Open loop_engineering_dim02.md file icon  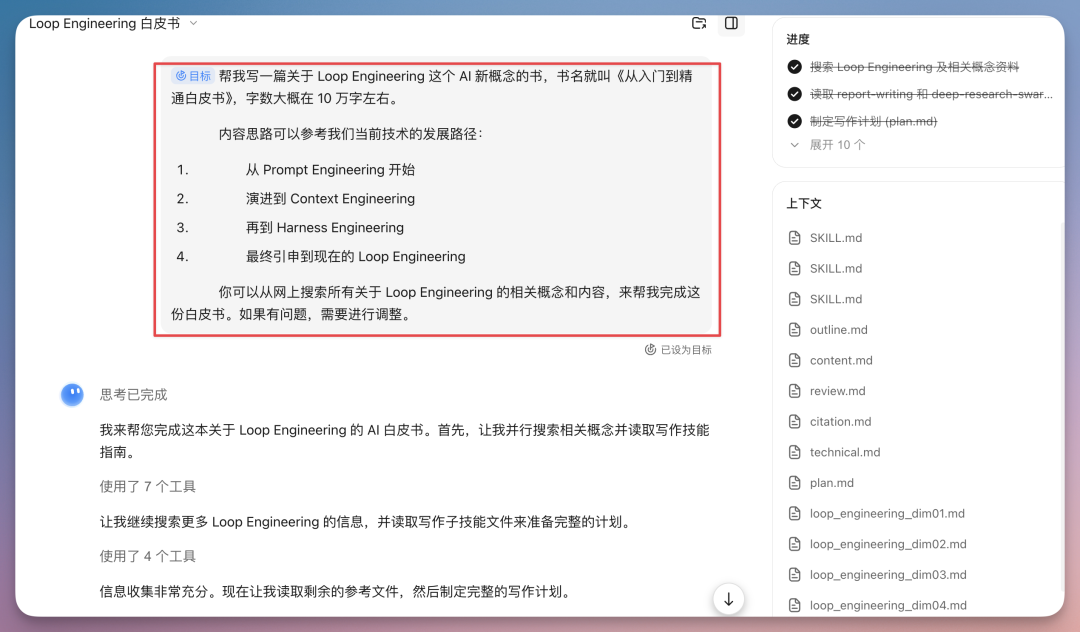[x=794, y=544]
